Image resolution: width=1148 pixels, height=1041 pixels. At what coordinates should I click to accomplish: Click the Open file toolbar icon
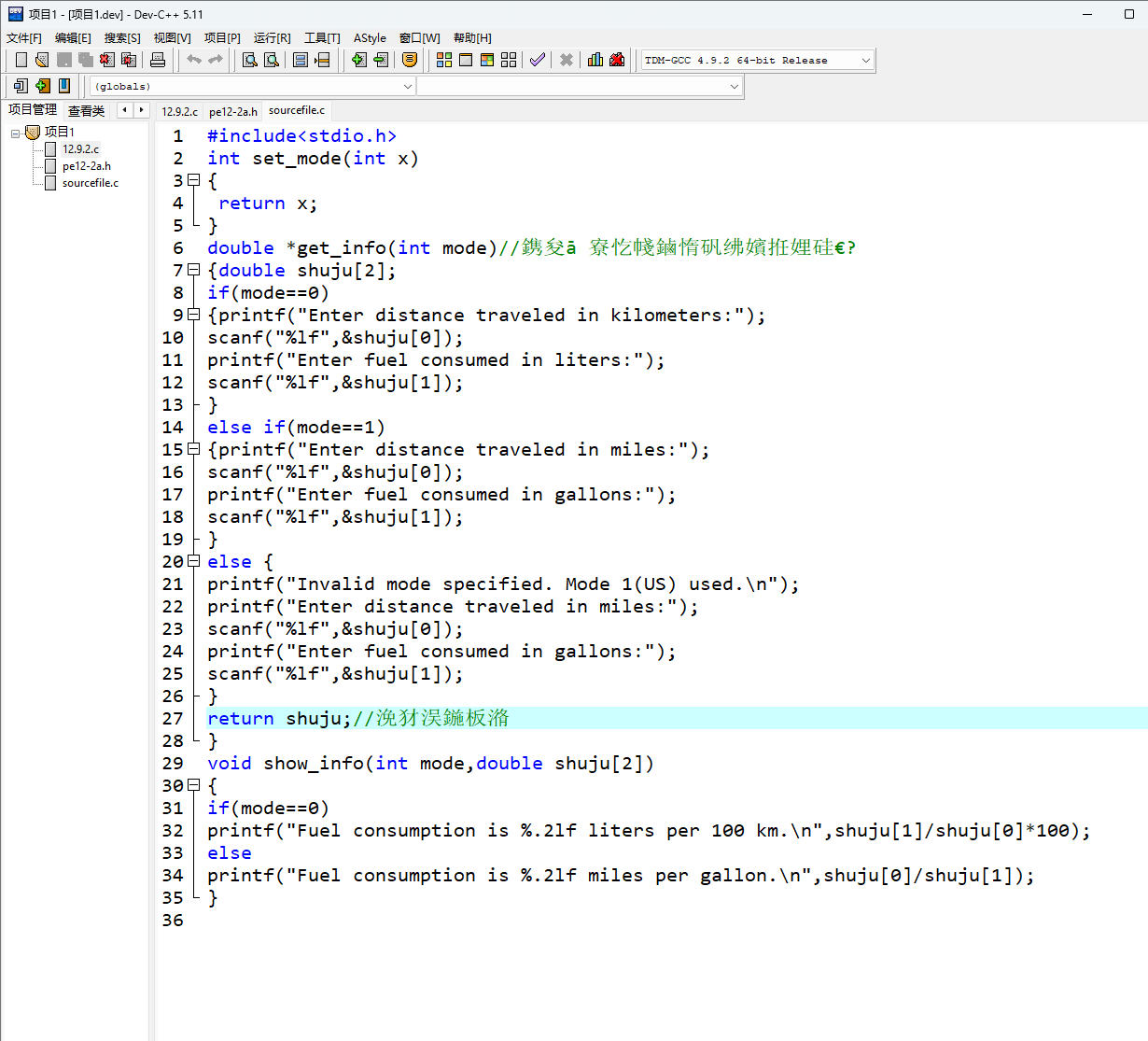42,60
